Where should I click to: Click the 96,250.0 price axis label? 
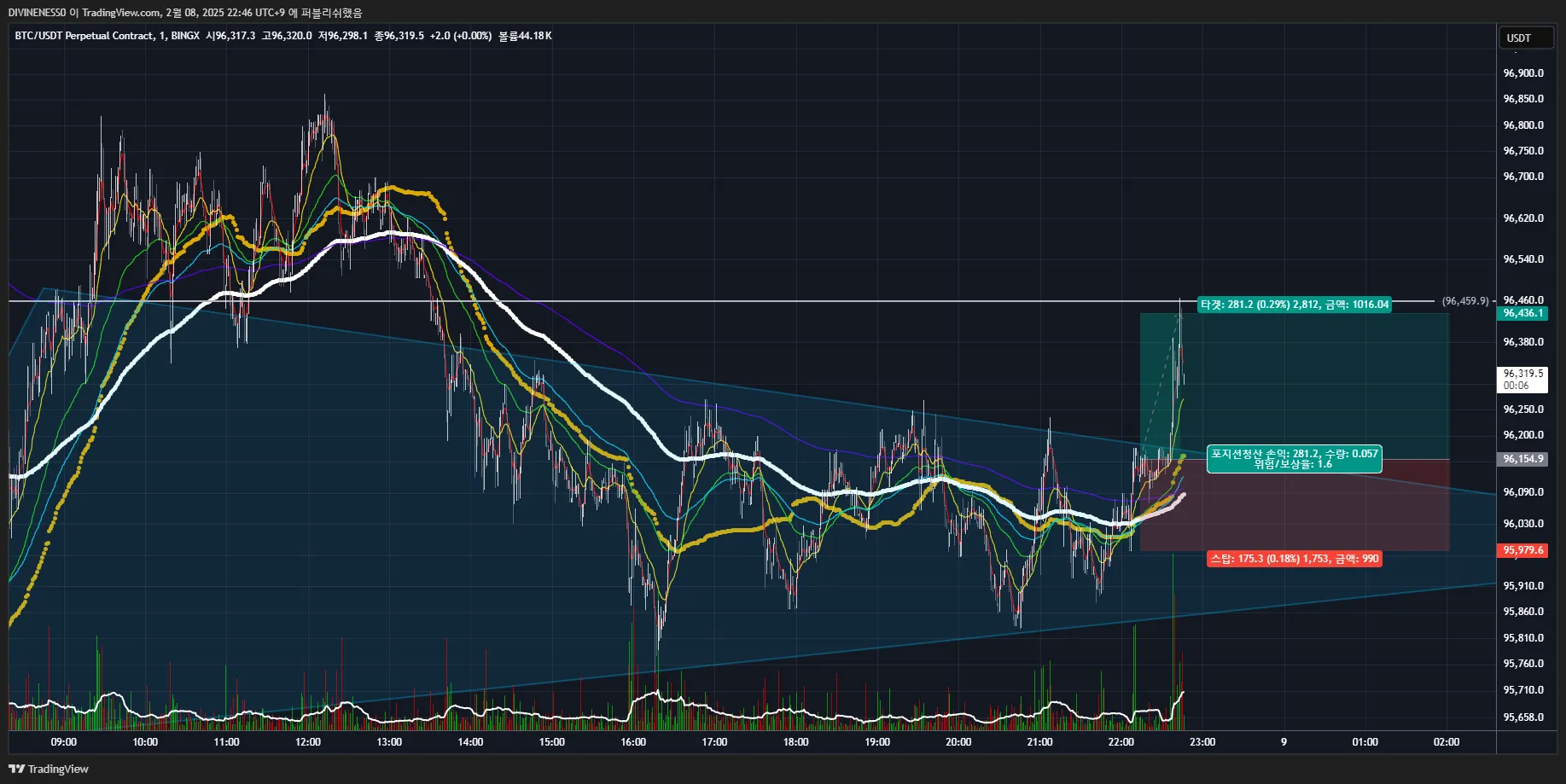1523,409
